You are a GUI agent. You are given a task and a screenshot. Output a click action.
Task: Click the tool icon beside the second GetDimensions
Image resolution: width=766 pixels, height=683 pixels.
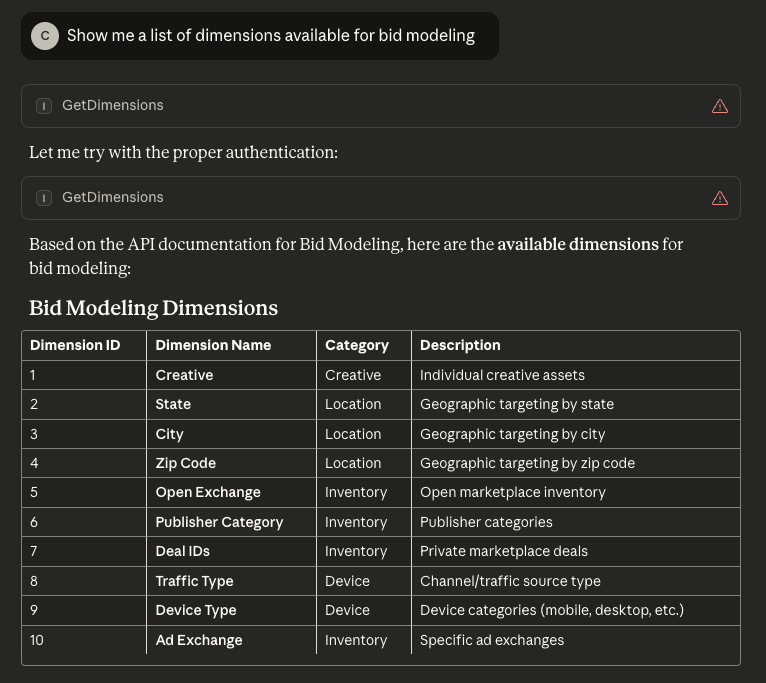pos(44,197)
